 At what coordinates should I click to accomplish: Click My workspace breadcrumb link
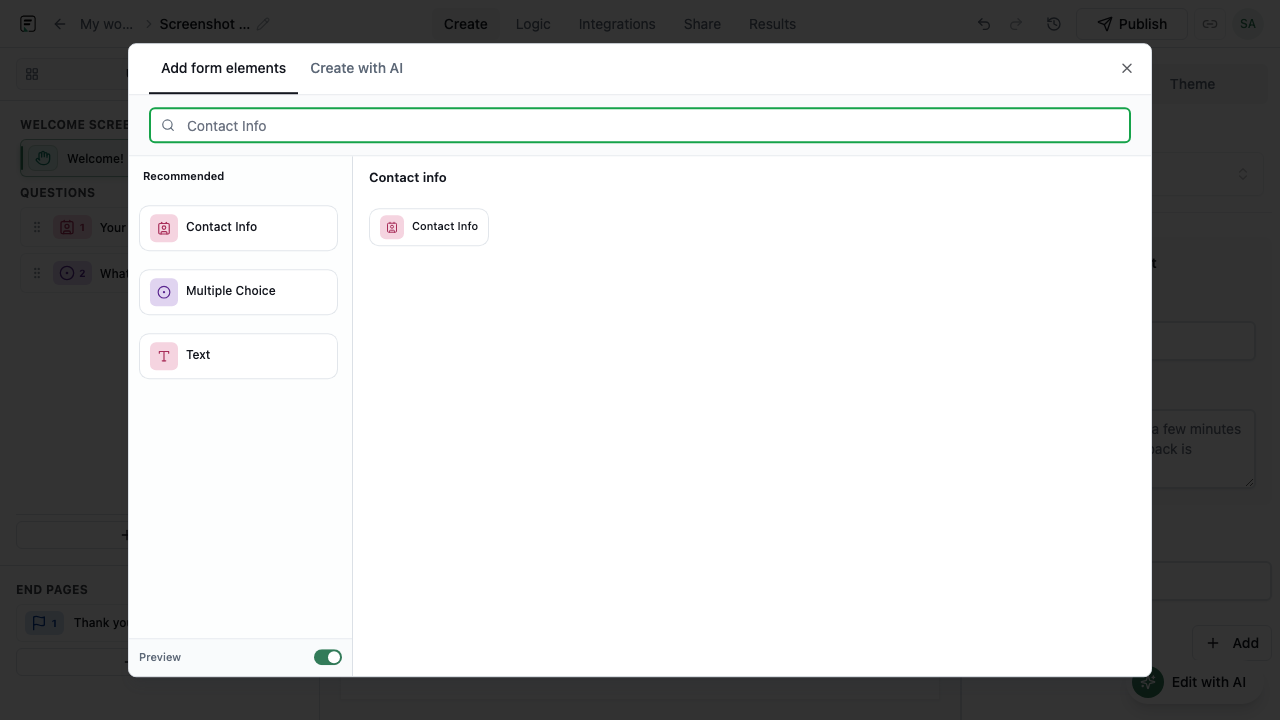(106, 24)
